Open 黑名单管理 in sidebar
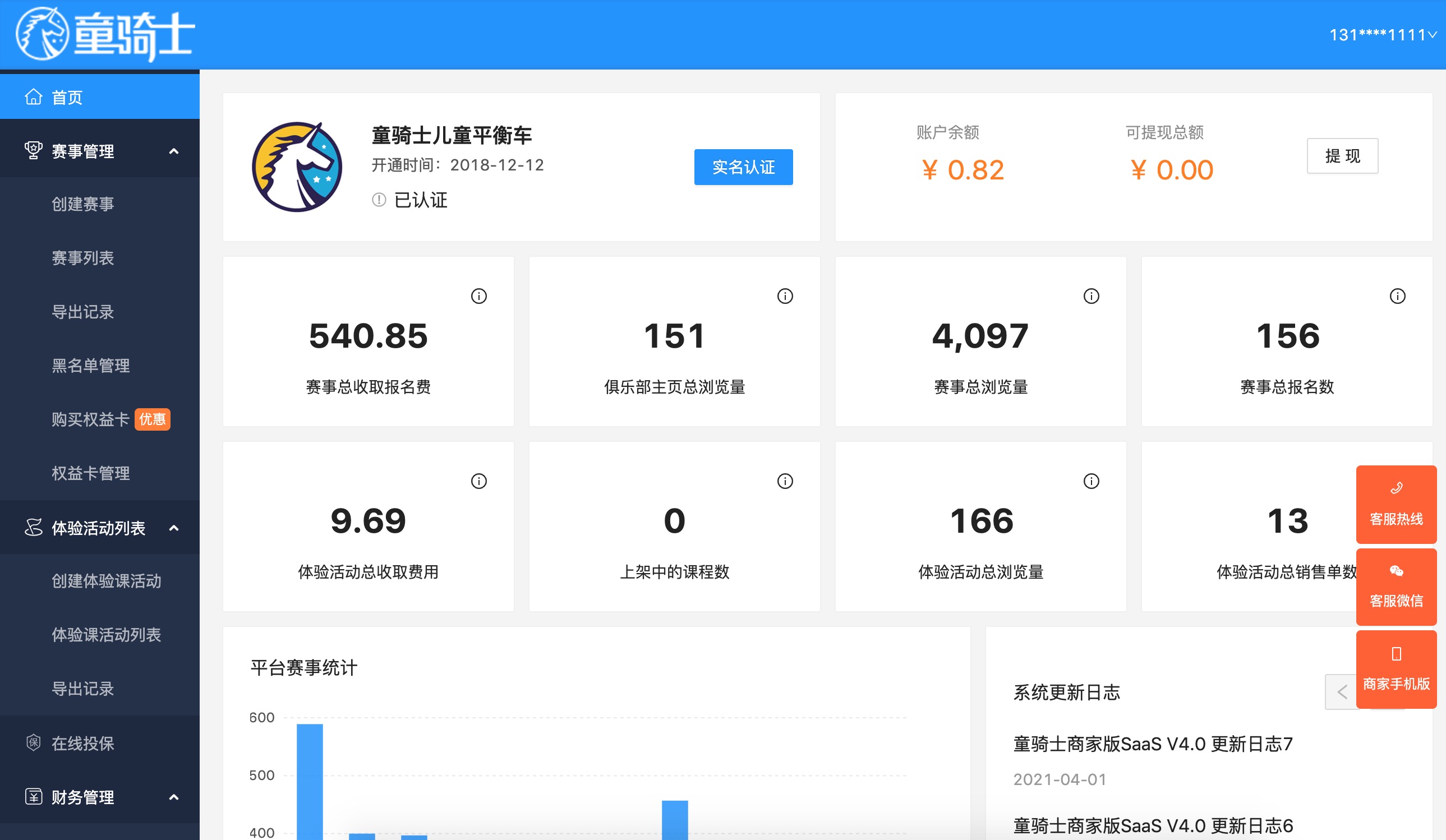The height and width of the screenshot is (840, 1446). 91,366
